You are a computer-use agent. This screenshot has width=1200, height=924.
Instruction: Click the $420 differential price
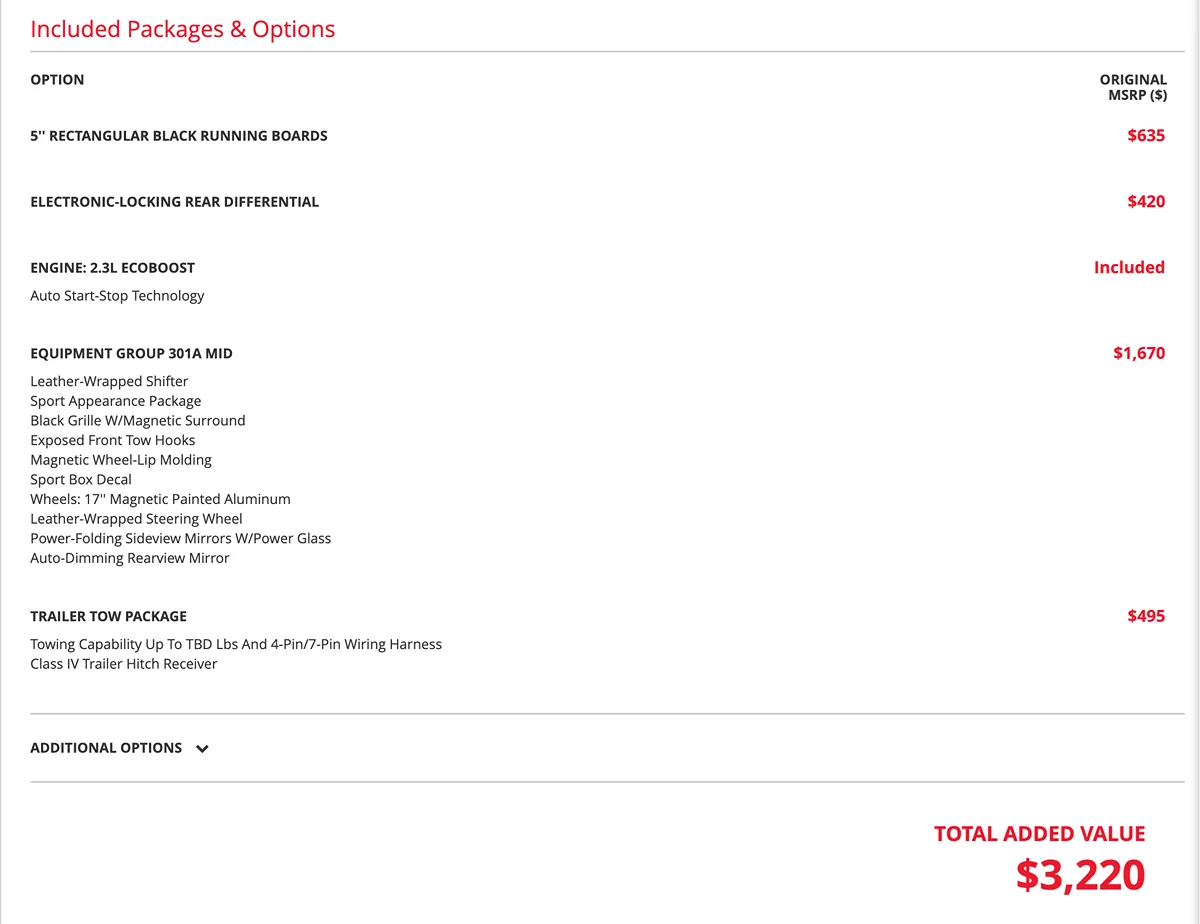tap(1146, 202)
